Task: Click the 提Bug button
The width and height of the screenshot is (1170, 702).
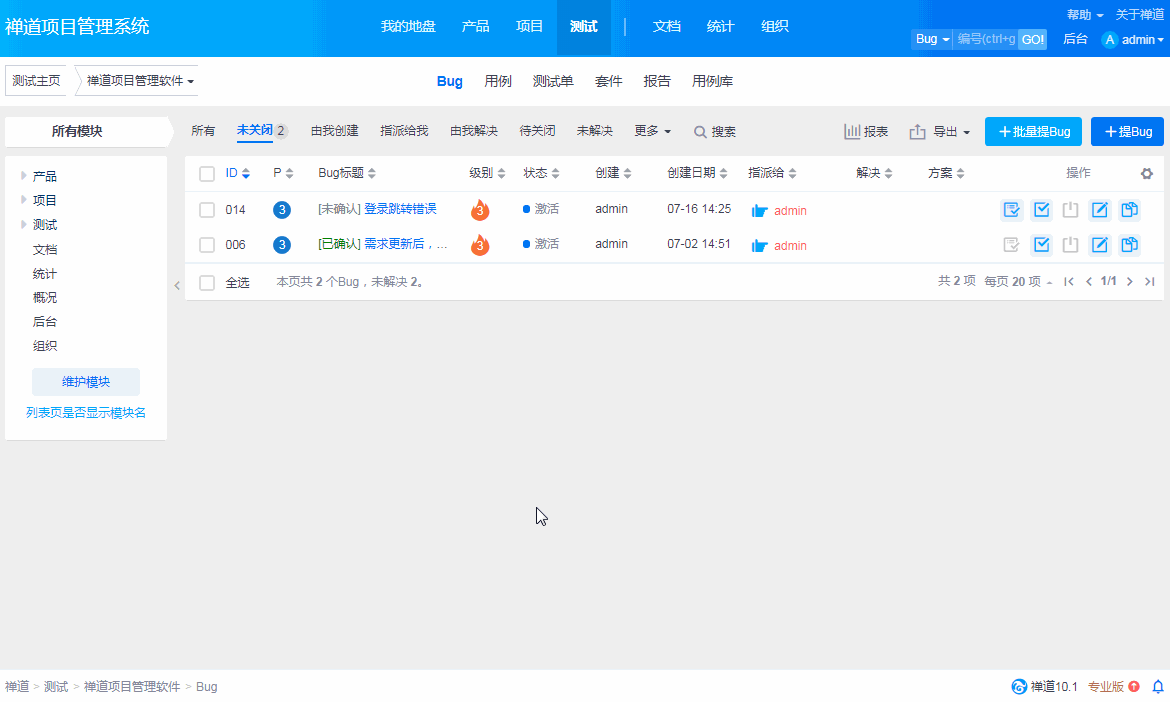Action: pos(1127,132)
